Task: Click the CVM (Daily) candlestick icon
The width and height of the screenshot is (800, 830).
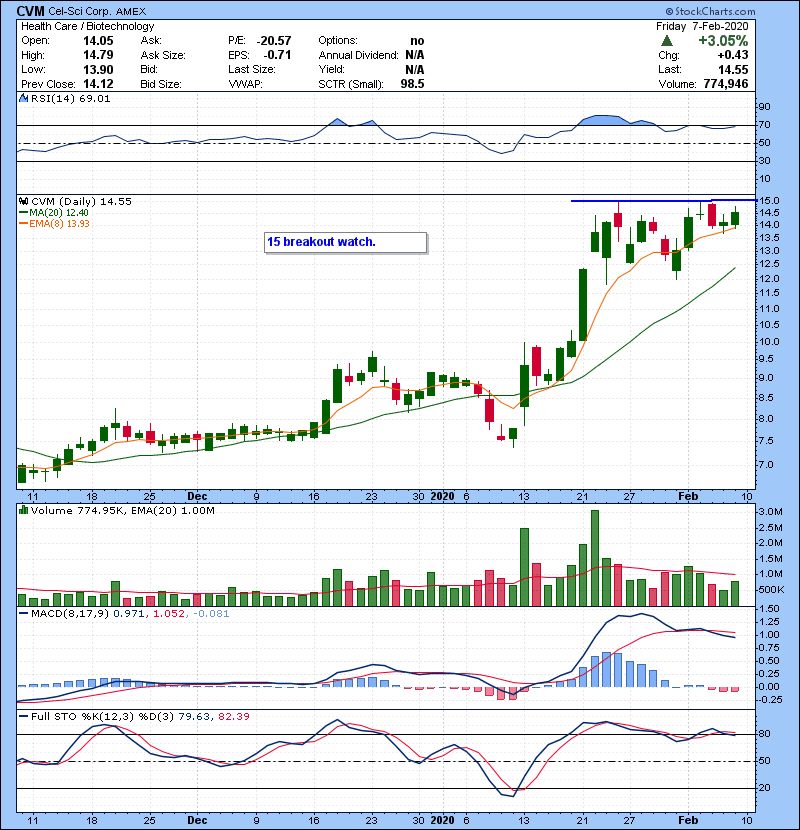Action: coord(23,201)
